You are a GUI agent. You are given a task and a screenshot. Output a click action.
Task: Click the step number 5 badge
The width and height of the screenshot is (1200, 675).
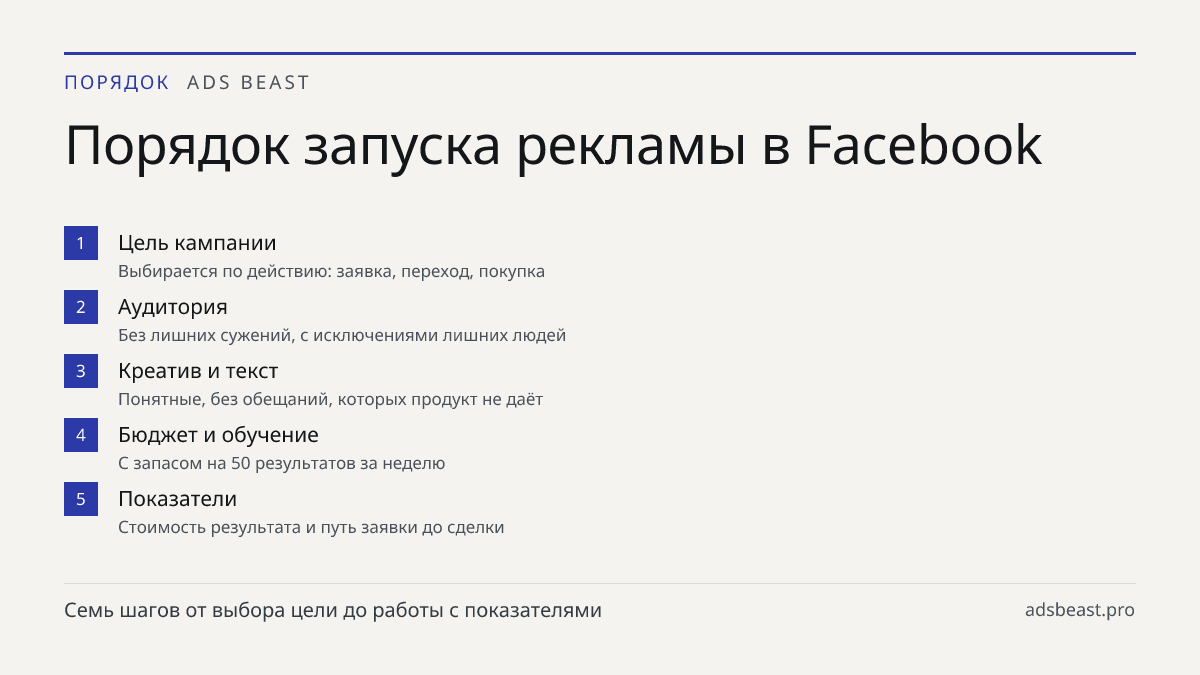pyautogui.click(x=81, y=499)
